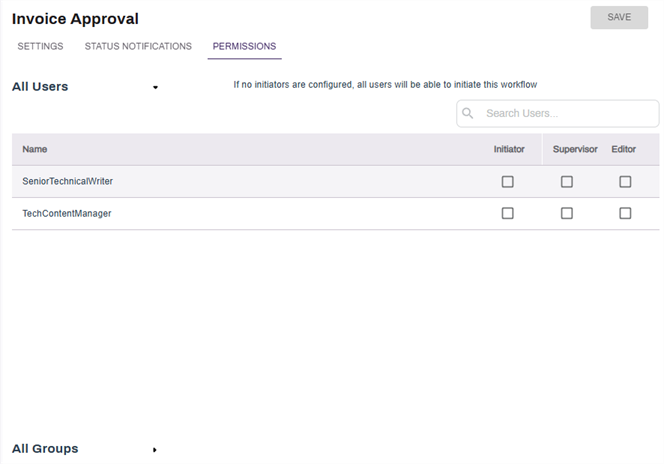This screenshot has width=664, height=464.
Task: Select the Permissions tab
Action: (244, 46)
